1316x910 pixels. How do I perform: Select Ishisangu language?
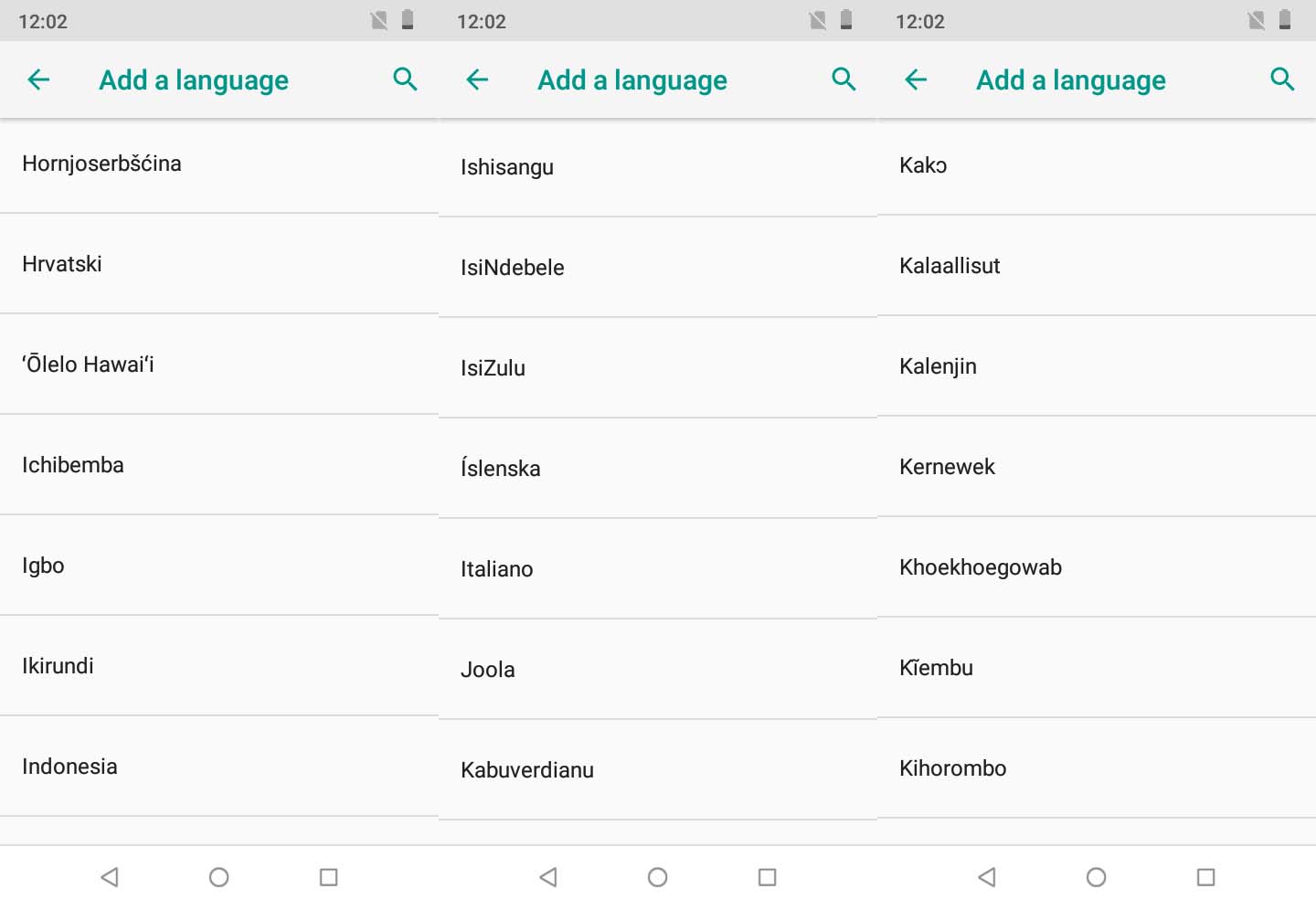pos(658,168)
